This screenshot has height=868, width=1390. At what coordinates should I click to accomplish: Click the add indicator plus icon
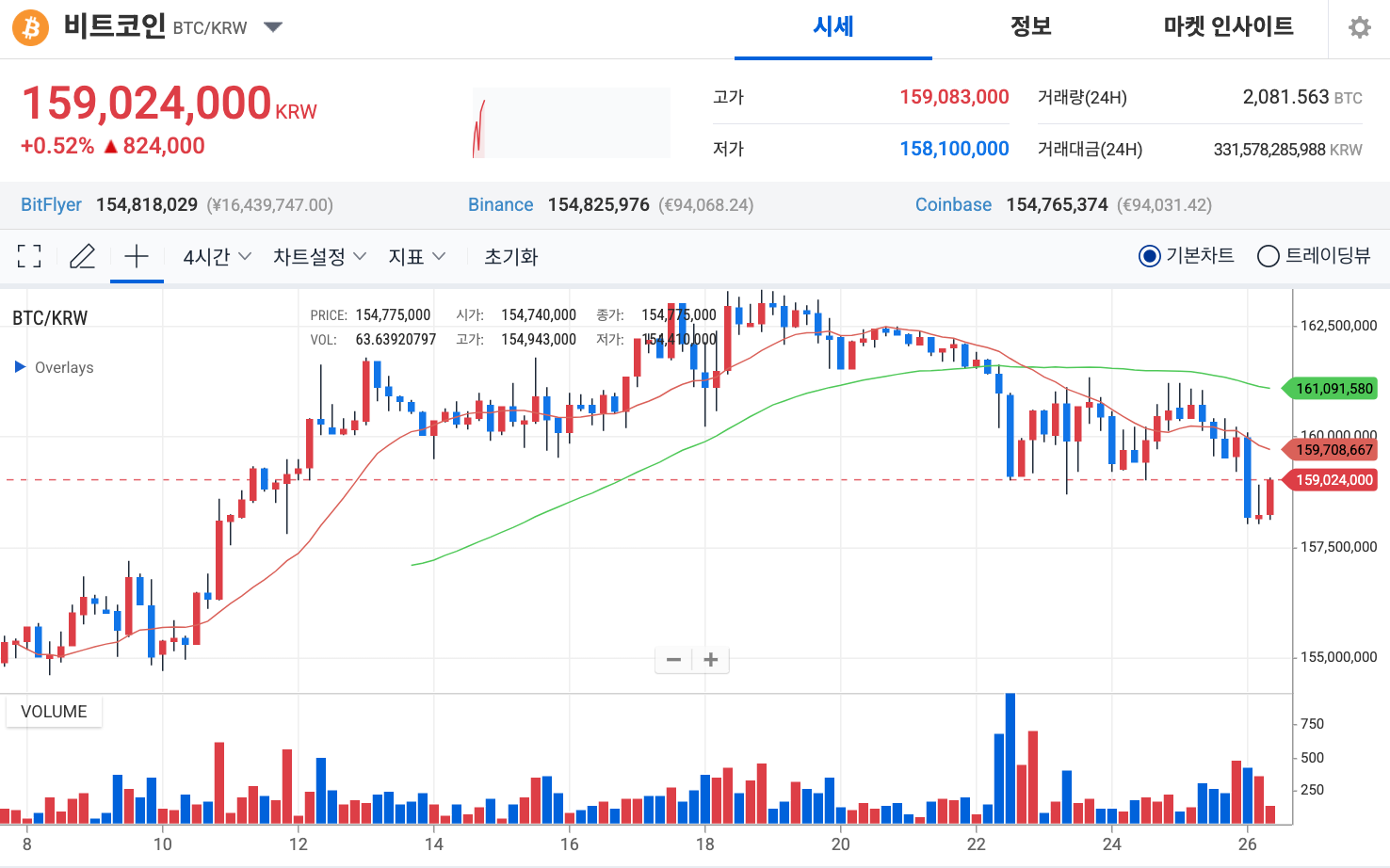coord(137,255)
